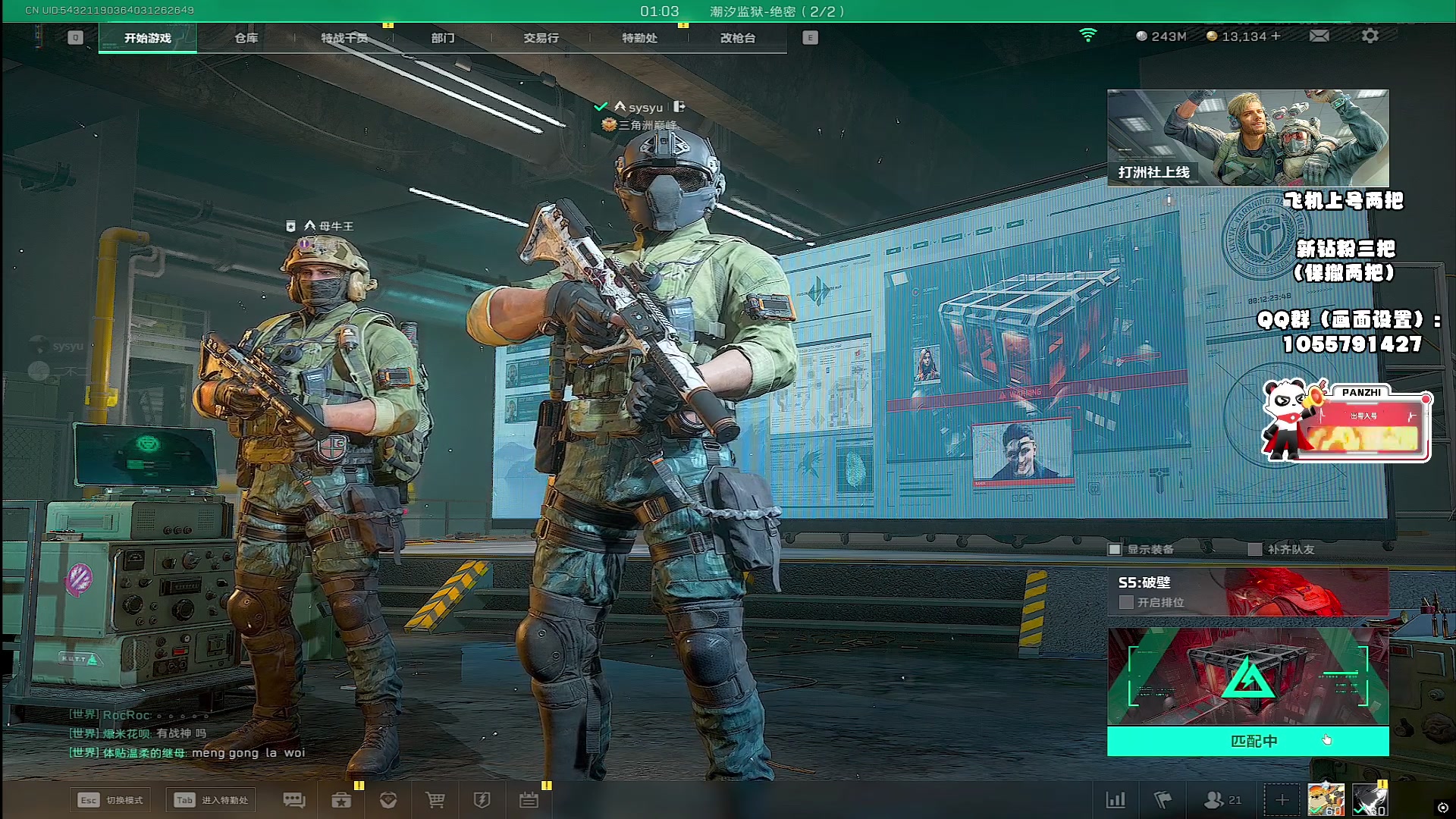Add currency with plus next to 13,134
The height and width of the screenshot is (819, 1456).
[x=1276, y=36]
